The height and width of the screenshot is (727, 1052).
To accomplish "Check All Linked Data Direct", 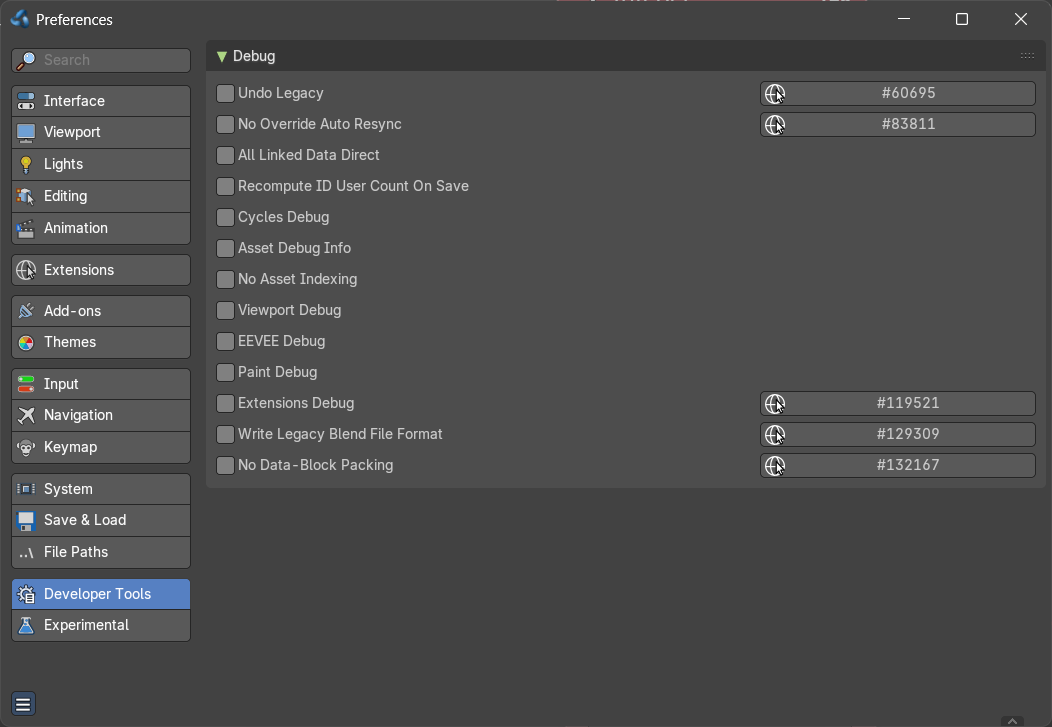I will (x=225, y=155).
